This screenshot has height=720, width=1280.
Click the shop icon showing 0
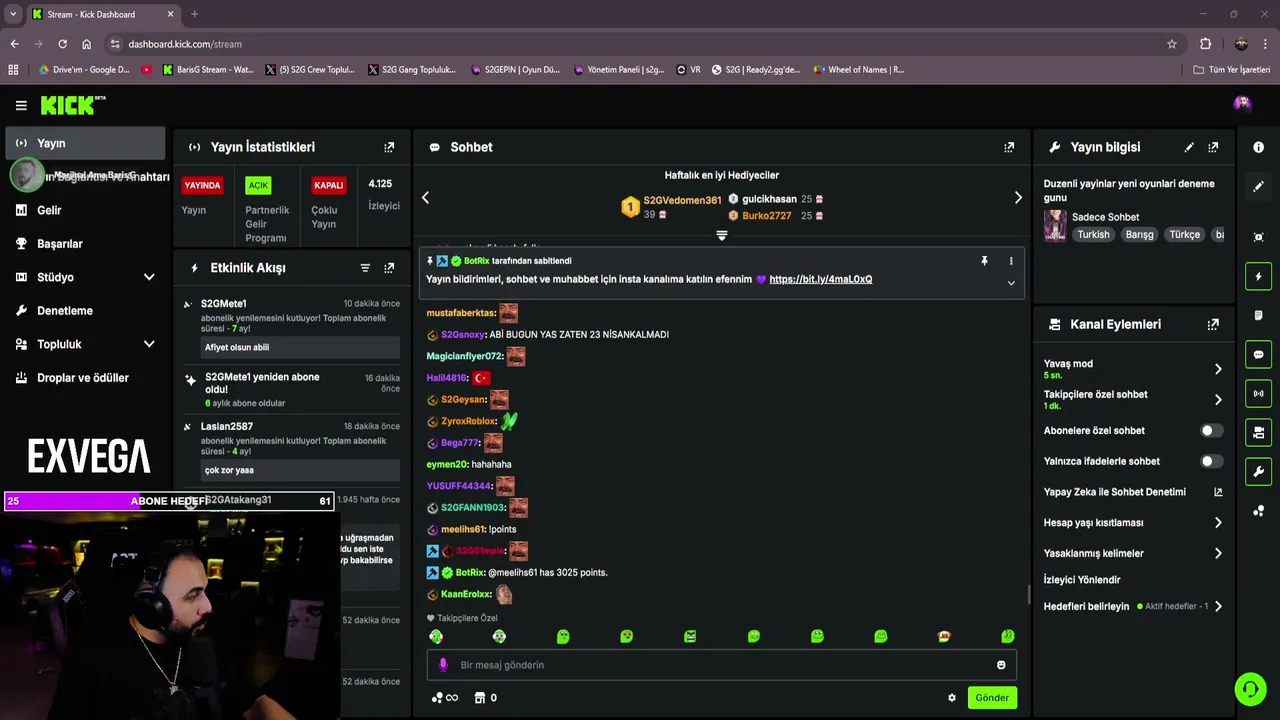point(486,698)
